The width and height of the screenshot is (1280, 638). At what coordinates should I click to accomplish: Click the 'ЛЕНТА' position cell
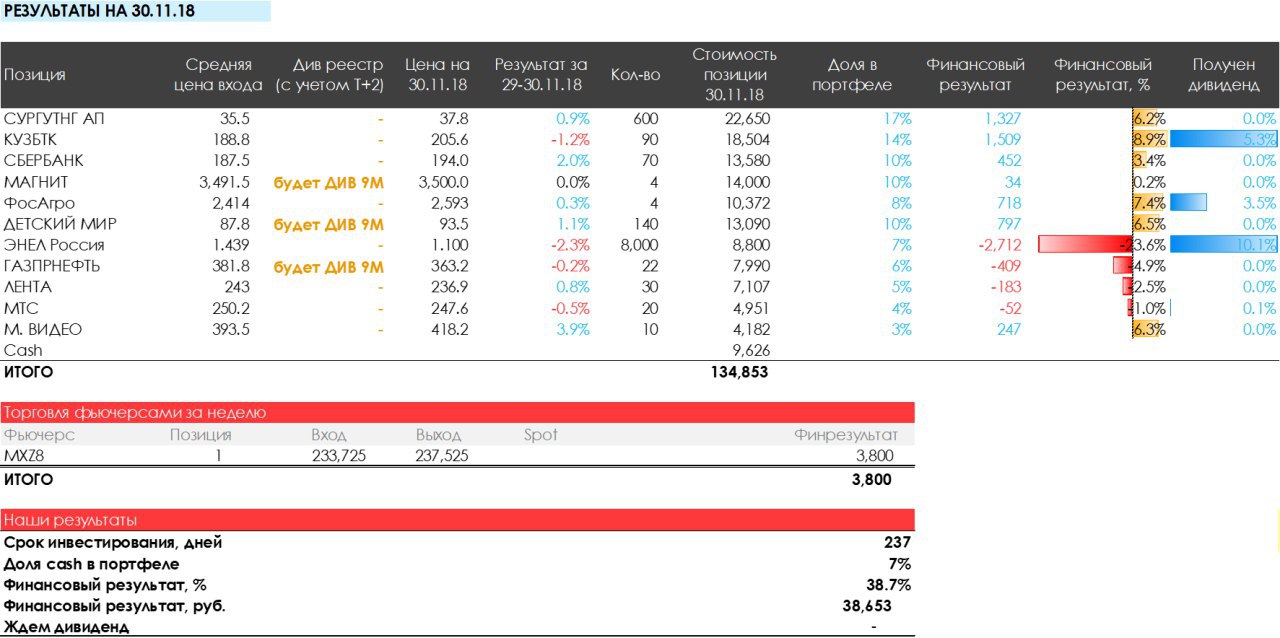pos(28,287)
